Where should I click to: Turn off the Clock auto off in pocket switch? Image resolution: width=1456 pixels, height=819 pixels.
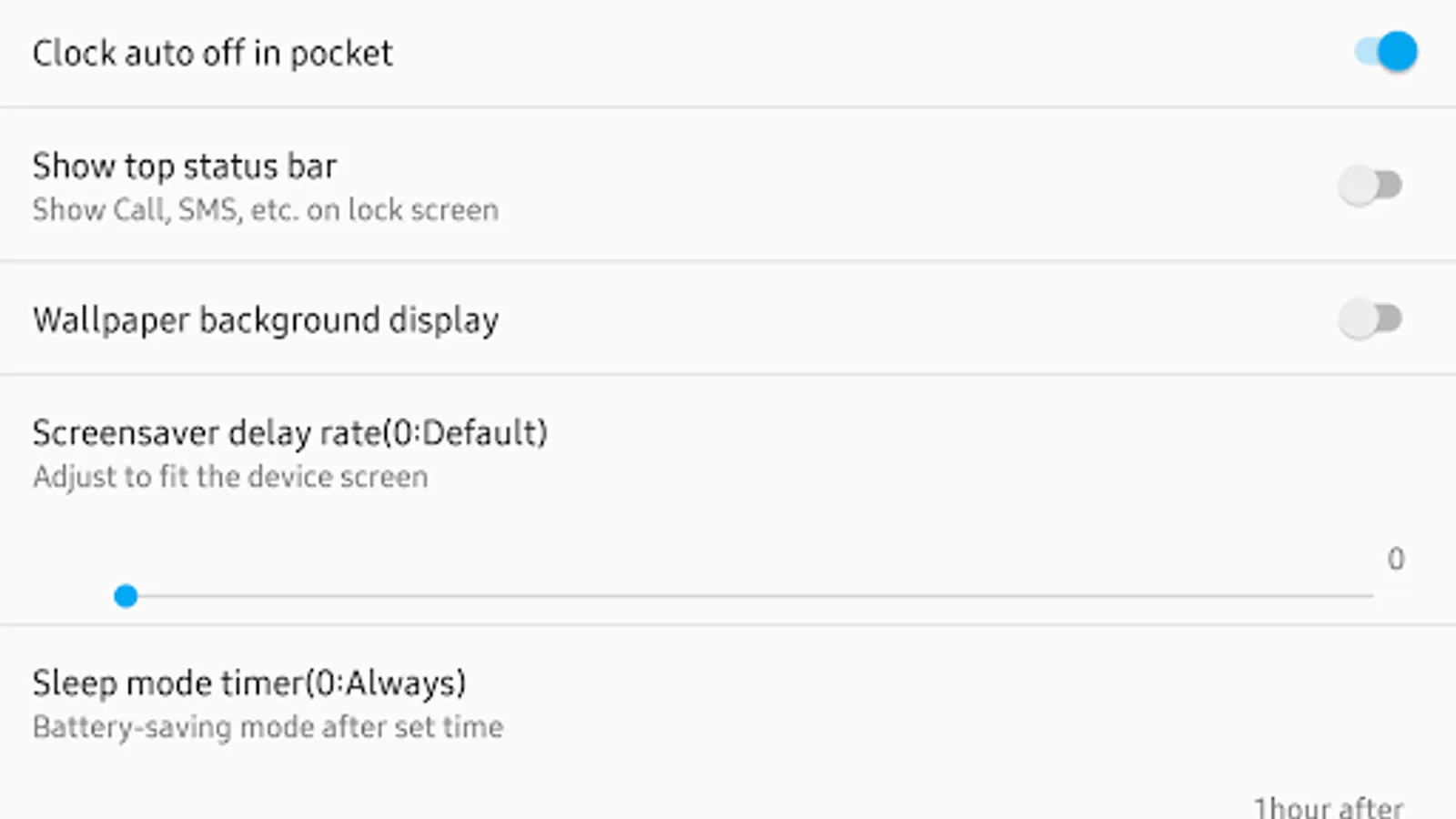tap(1386, 52)
